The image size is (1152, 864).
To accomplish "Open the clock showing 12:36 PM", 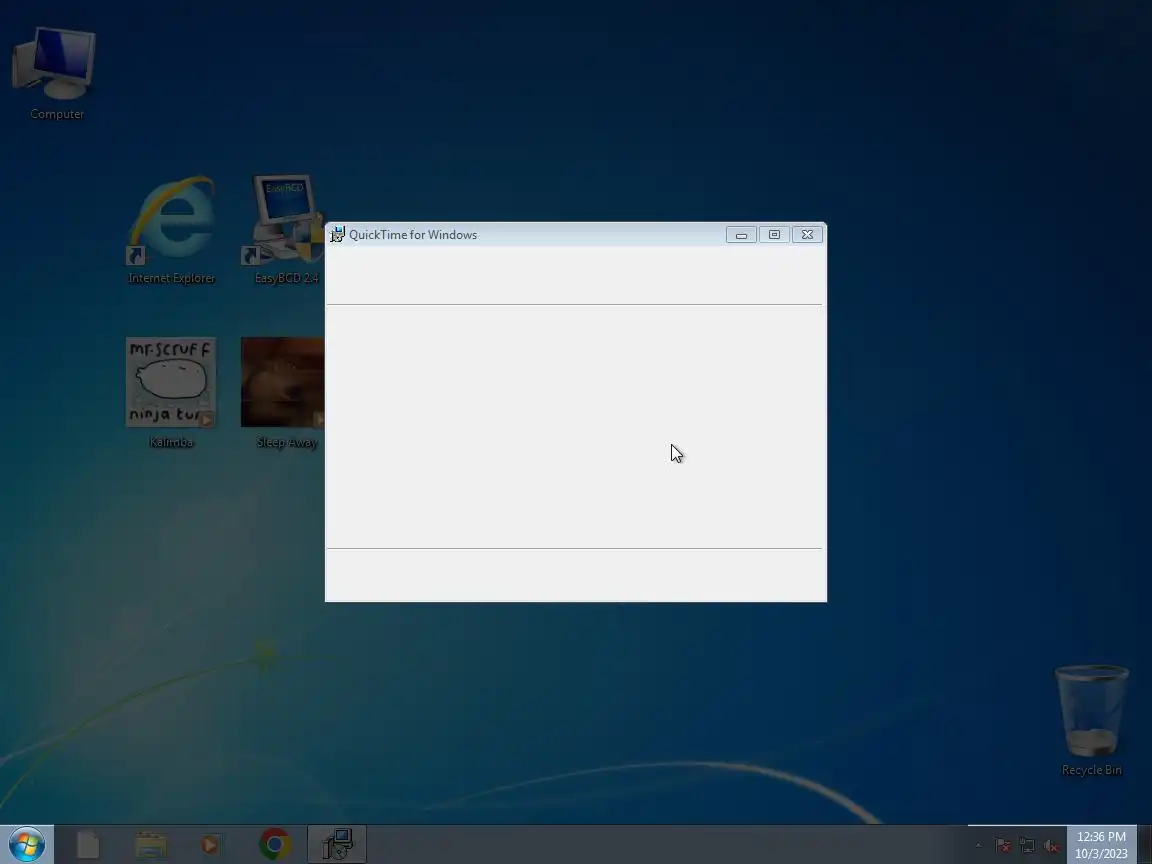I will (x=1101, y=845).
